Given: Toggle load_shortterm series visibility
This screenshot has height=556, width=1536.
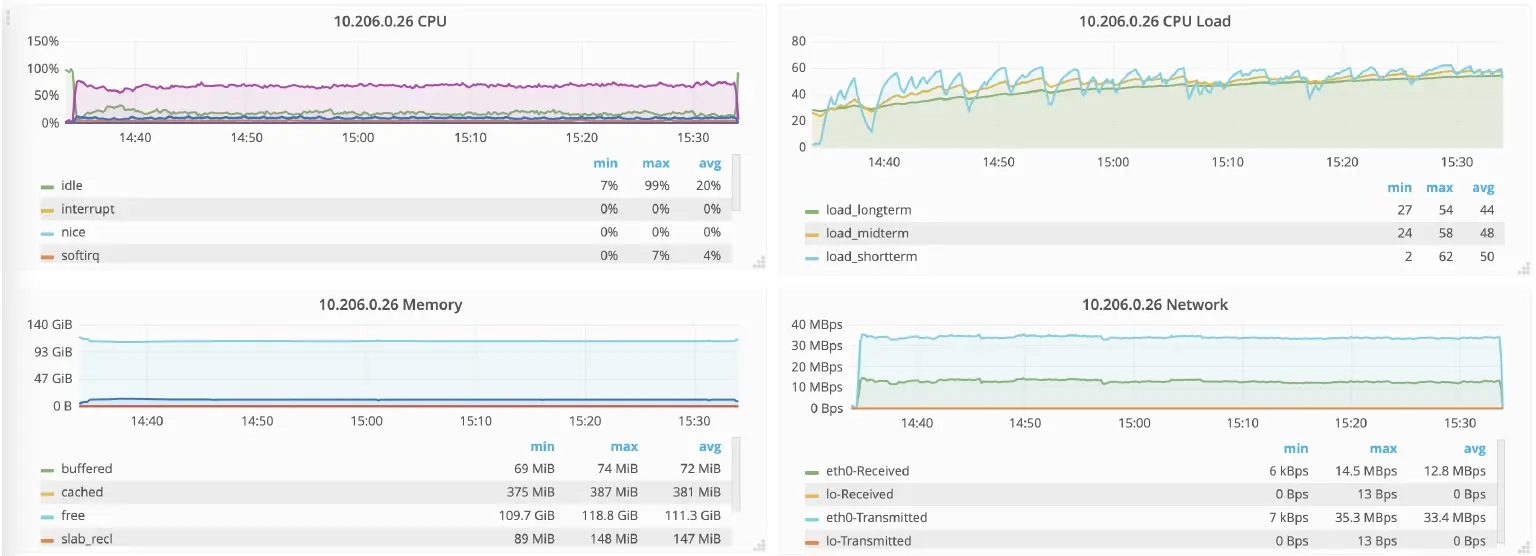Looking at the screenshot, I should (x=870, y=257).
